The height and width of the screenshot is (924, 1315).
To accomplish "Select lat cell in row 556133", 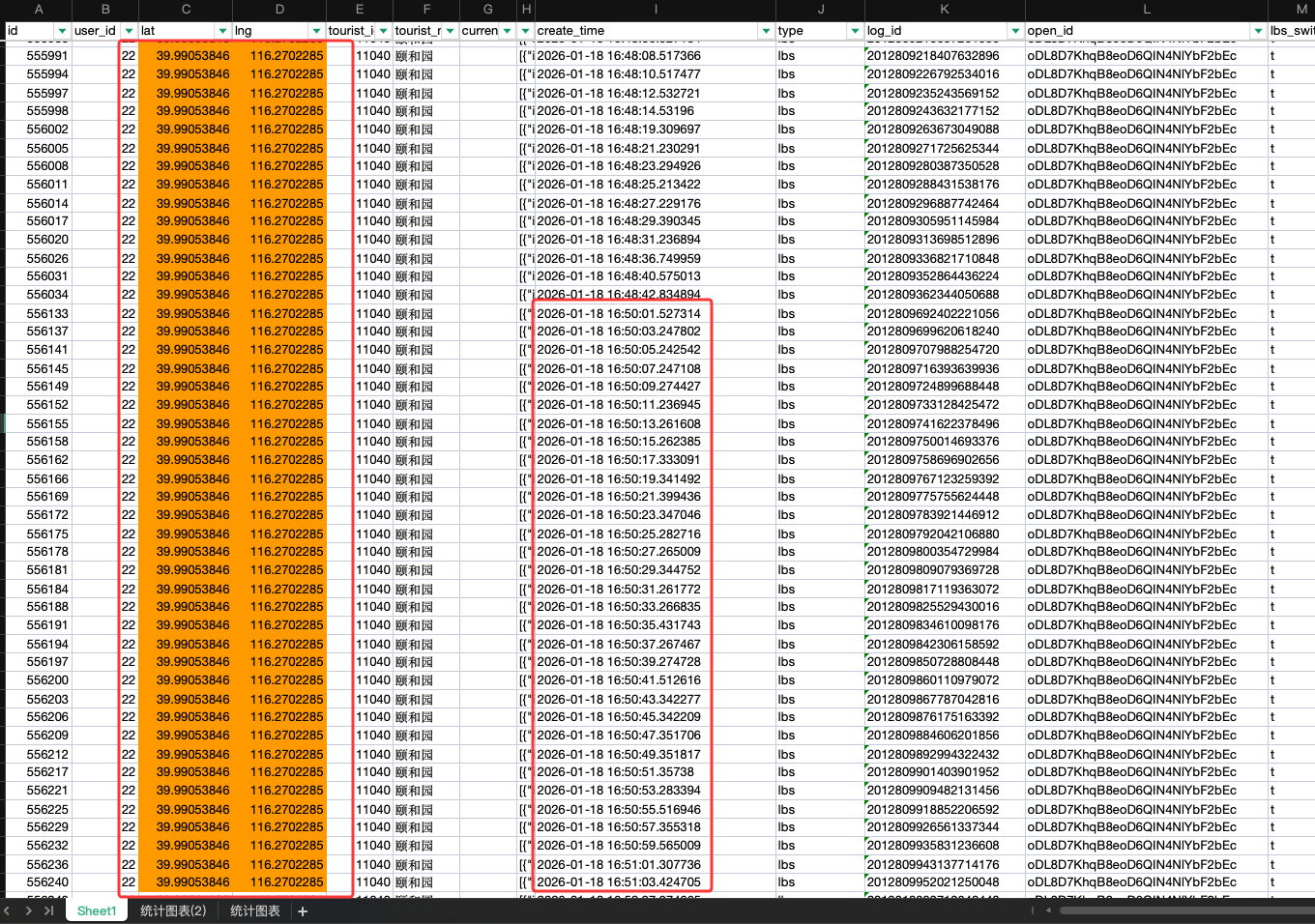I will 186,314.
